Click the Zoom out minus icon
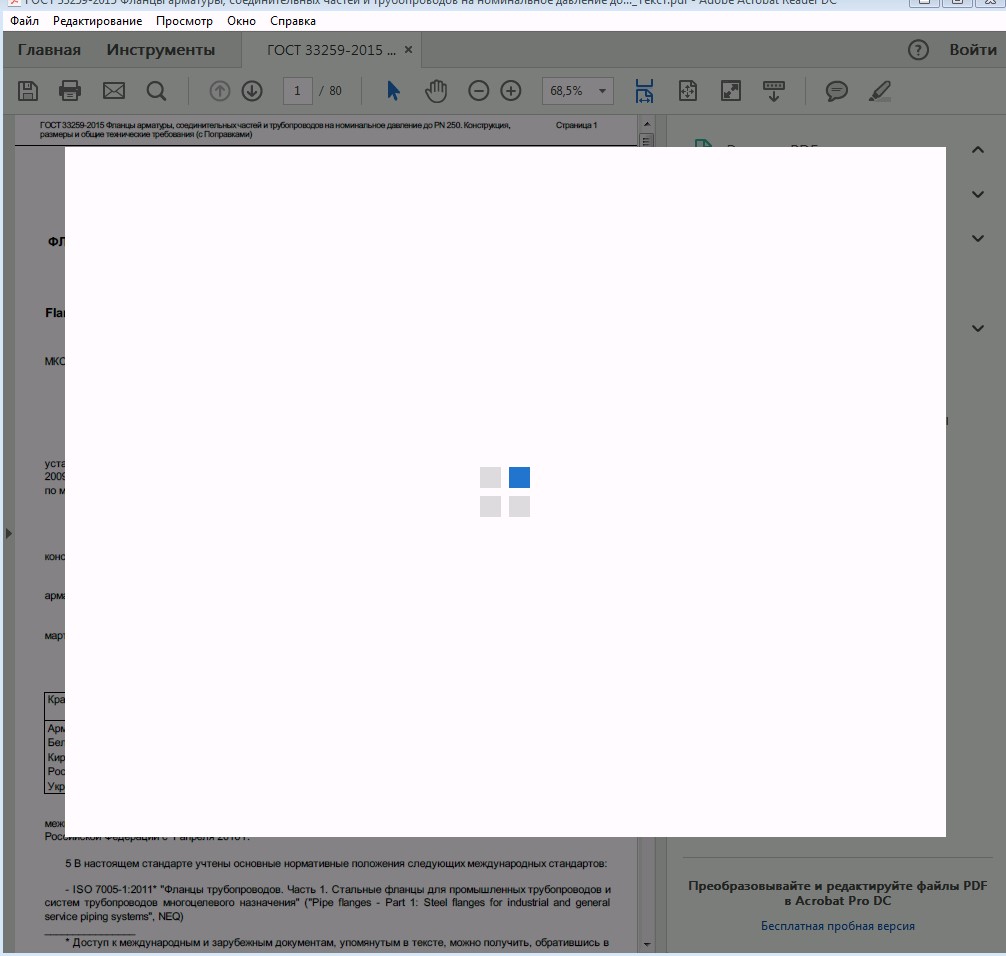 pyautogui.click(x=479, y=91)
